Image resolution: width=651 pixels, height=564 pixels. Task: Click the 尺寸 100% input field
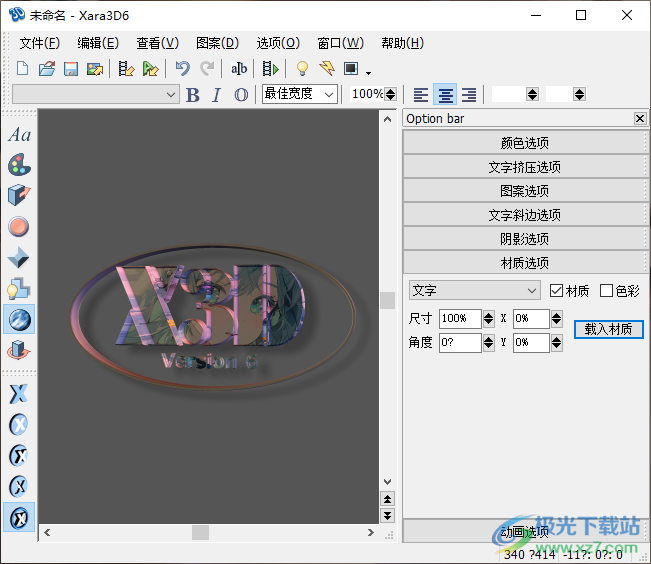tap(460, 319)
